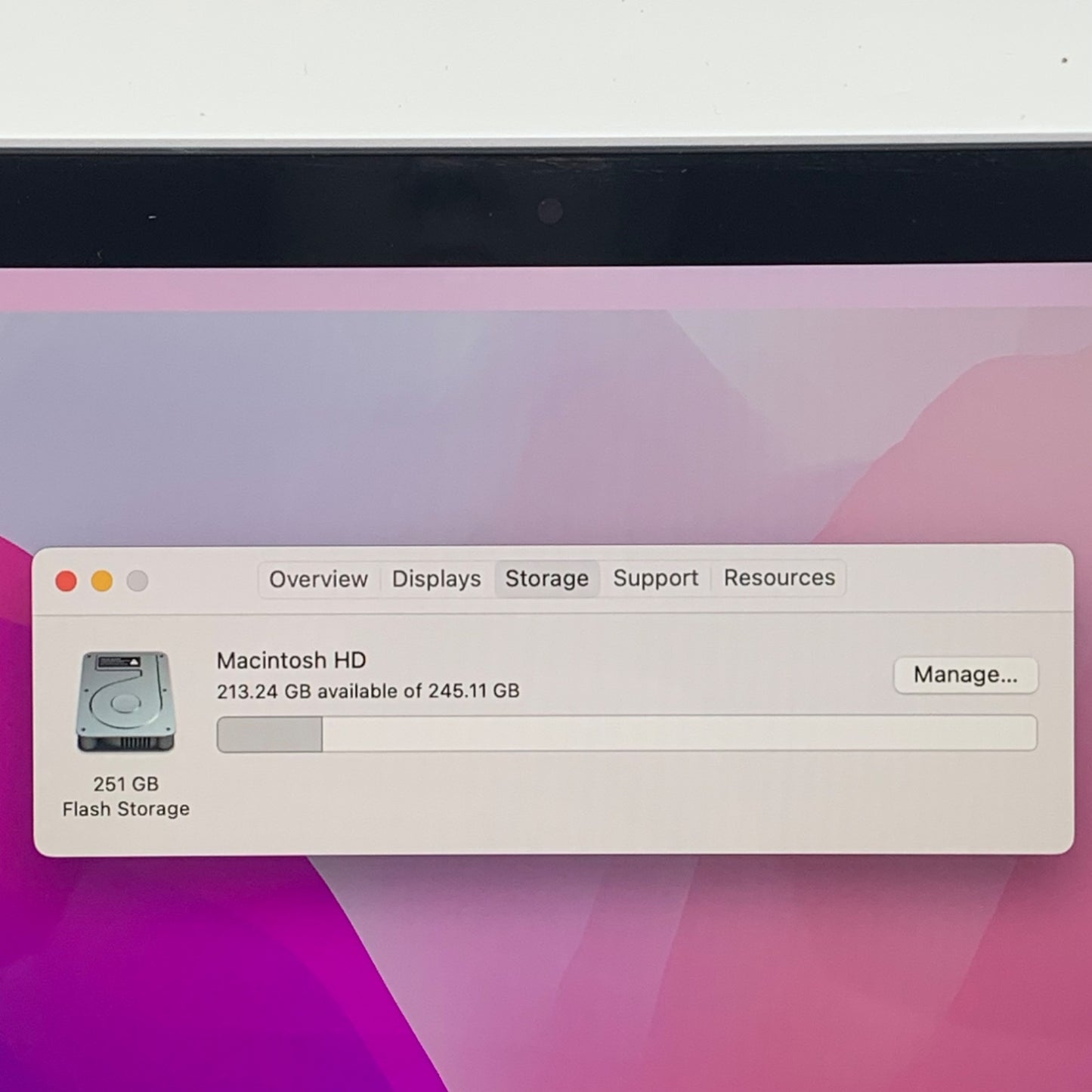Switch to the Overview tab
1092x1092 pixels.
[318, 580]
